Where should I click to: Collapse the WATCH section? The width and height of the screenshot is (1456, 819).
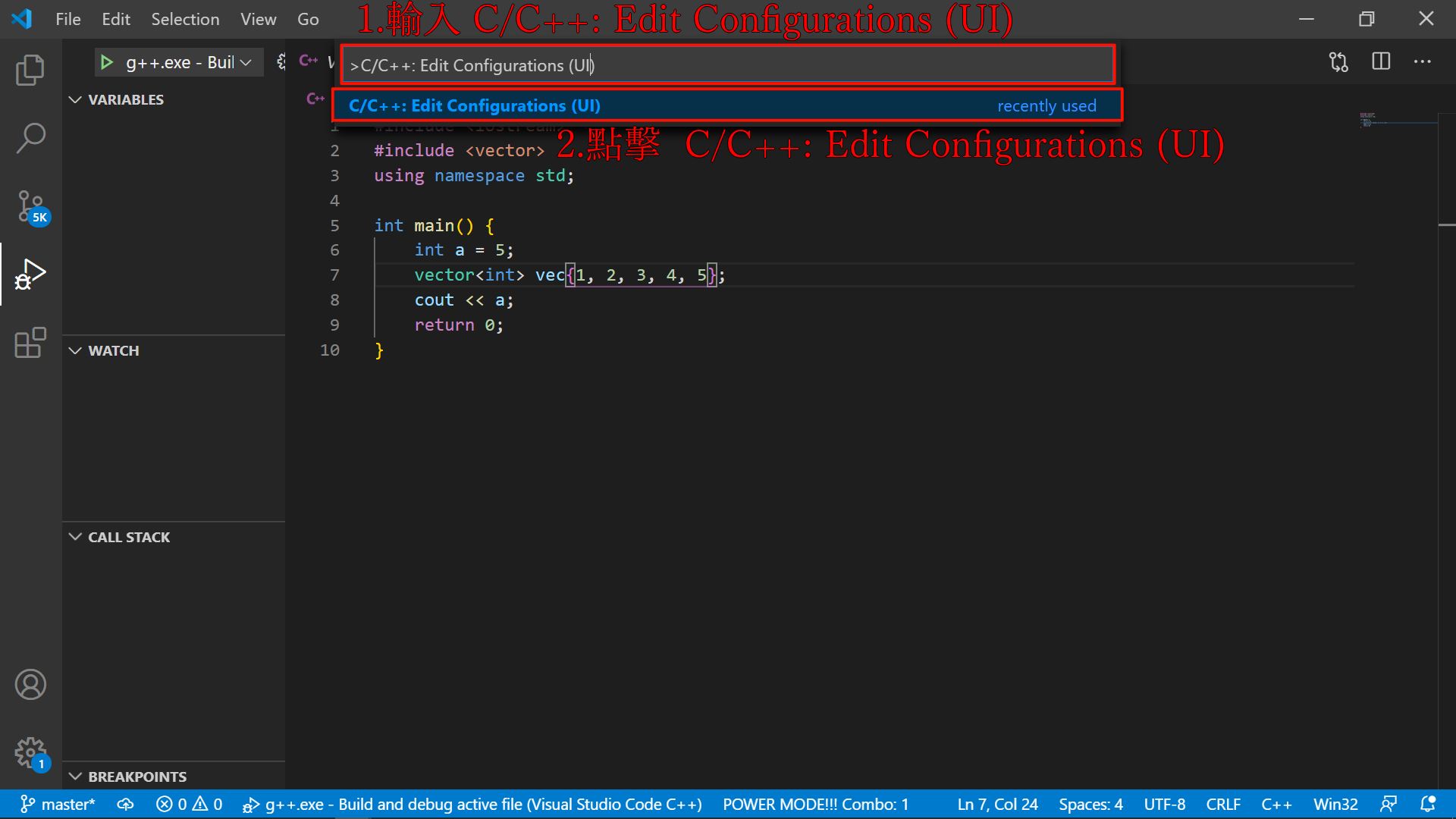coord(114,350)
